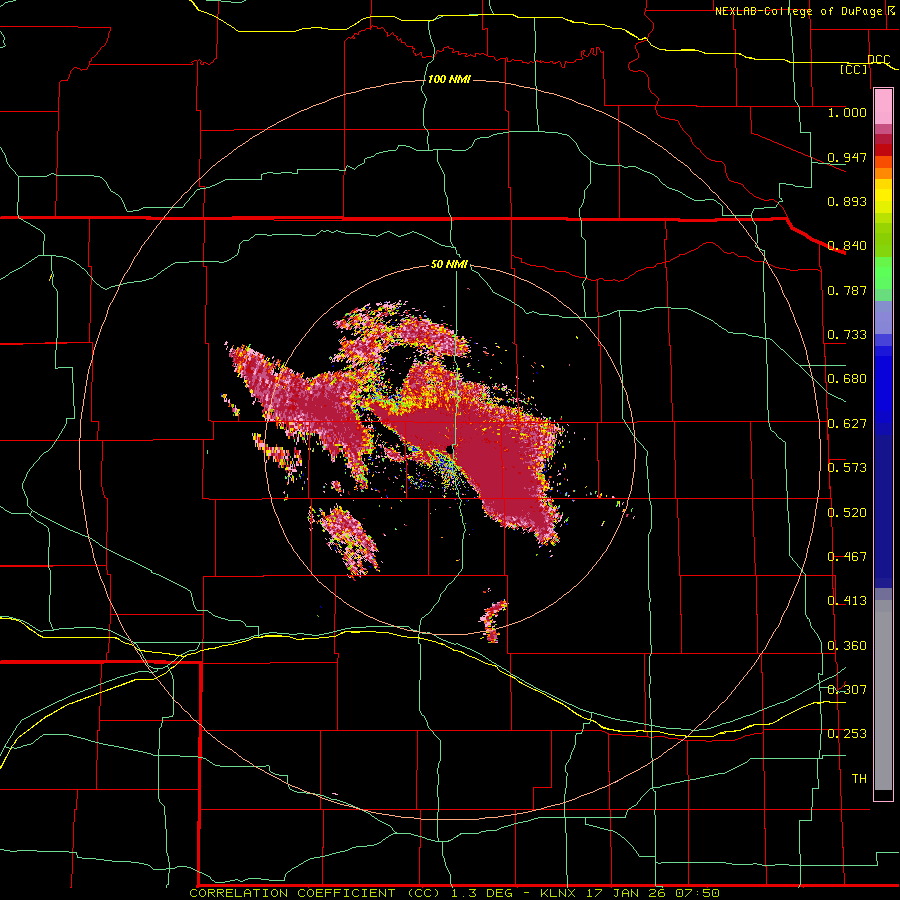Click the 0.573 scale value
900x900 pixels.
847,468
